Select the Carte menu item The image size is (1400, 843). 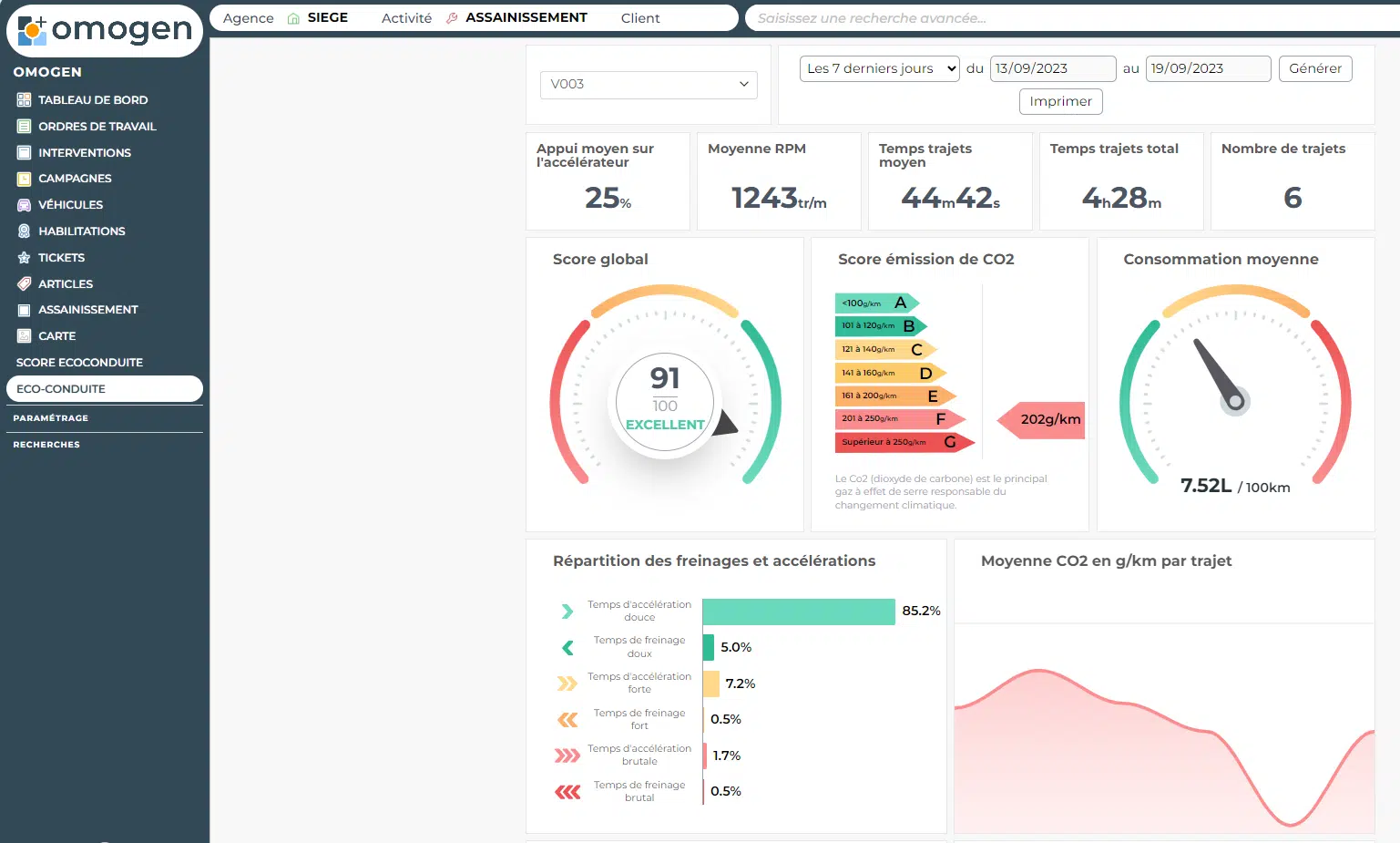click(x=56, y=336)
